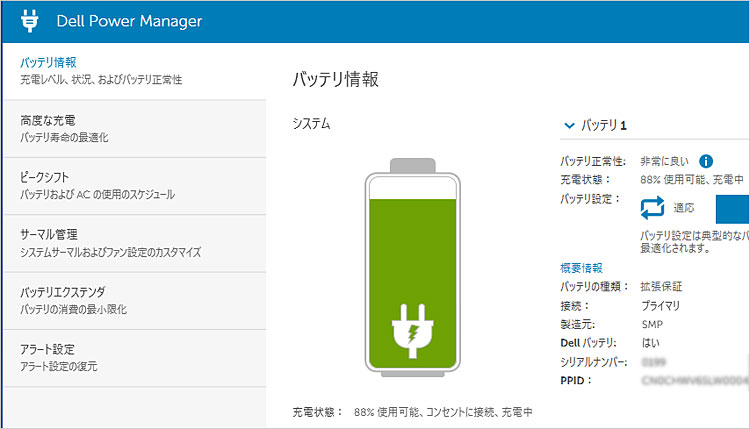Click the 88% 使用可能、充電中 status value
The height and width of the screenshot is (429, 750).
tap(692, 180)
